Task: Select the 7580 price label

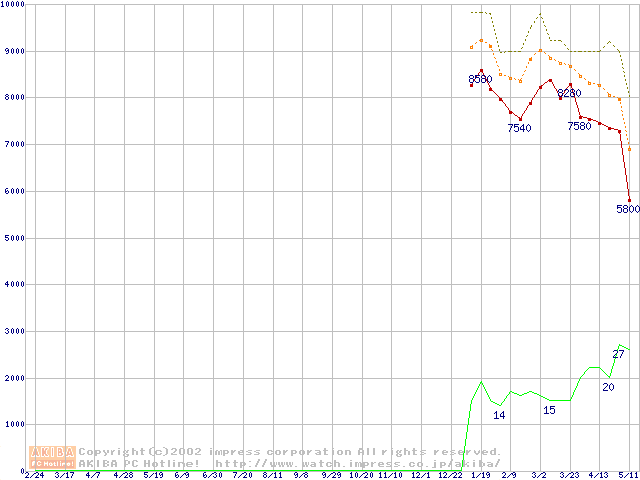Action: click(x=579, y=126)
